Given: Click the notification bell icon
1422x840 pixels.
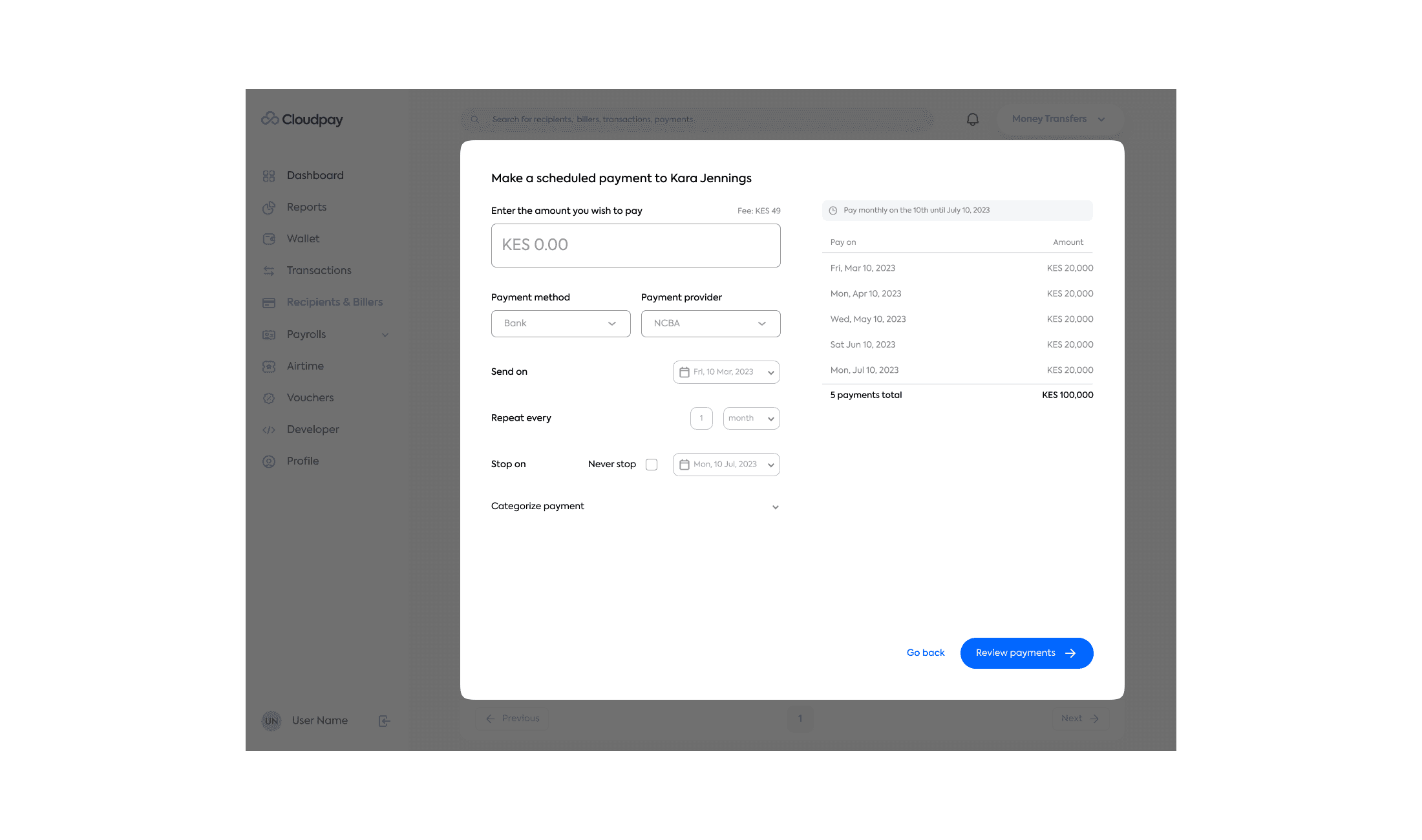Looking at the screenshot, I should click(972, 120).
